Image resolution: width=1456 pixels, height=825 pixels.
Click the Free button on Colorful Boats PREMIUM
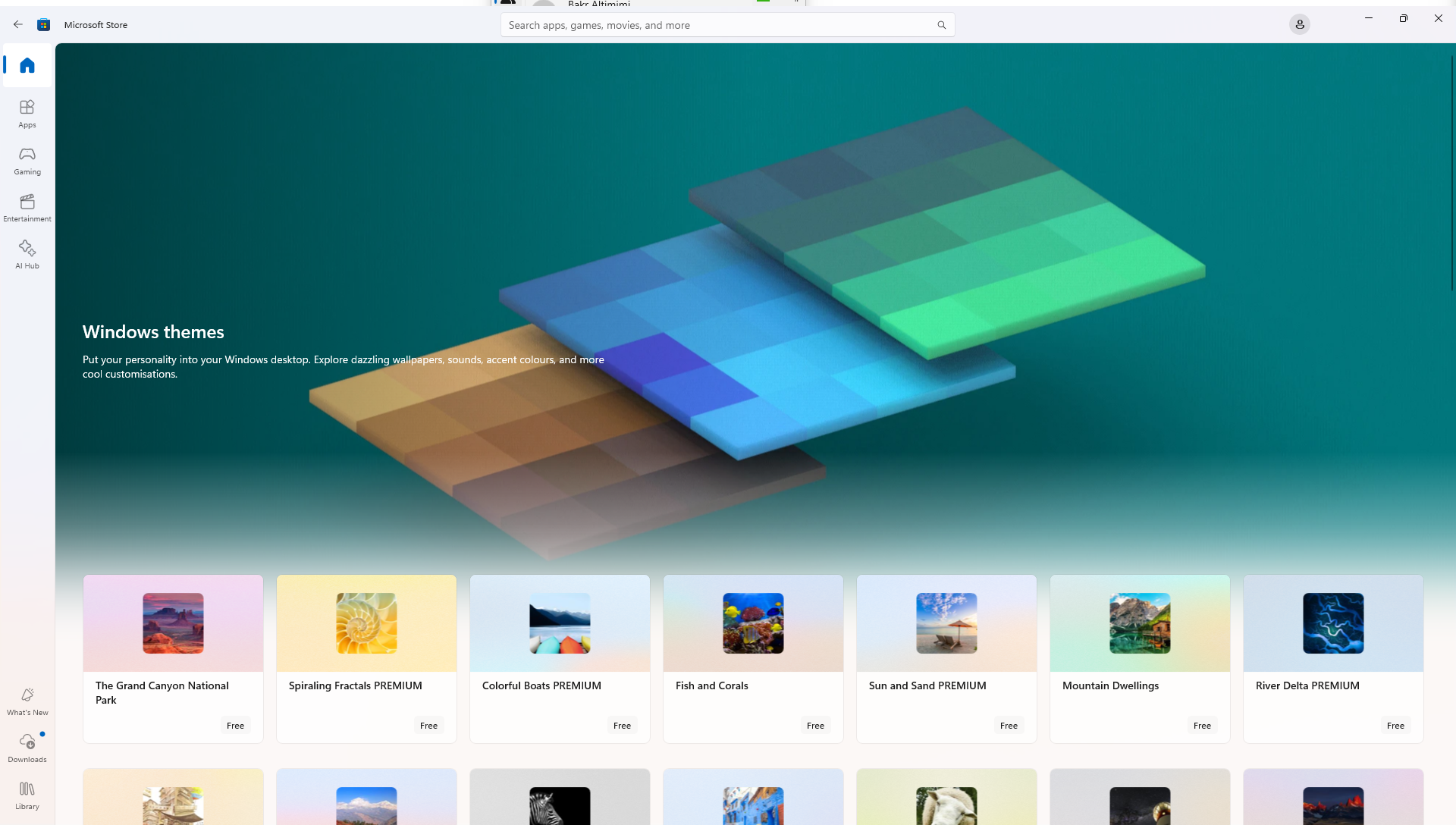tap(622, 726)
